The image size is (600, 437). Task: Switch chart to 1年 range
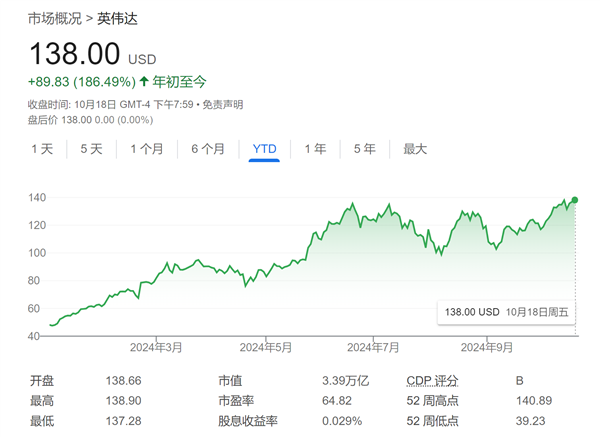(315, 149)
